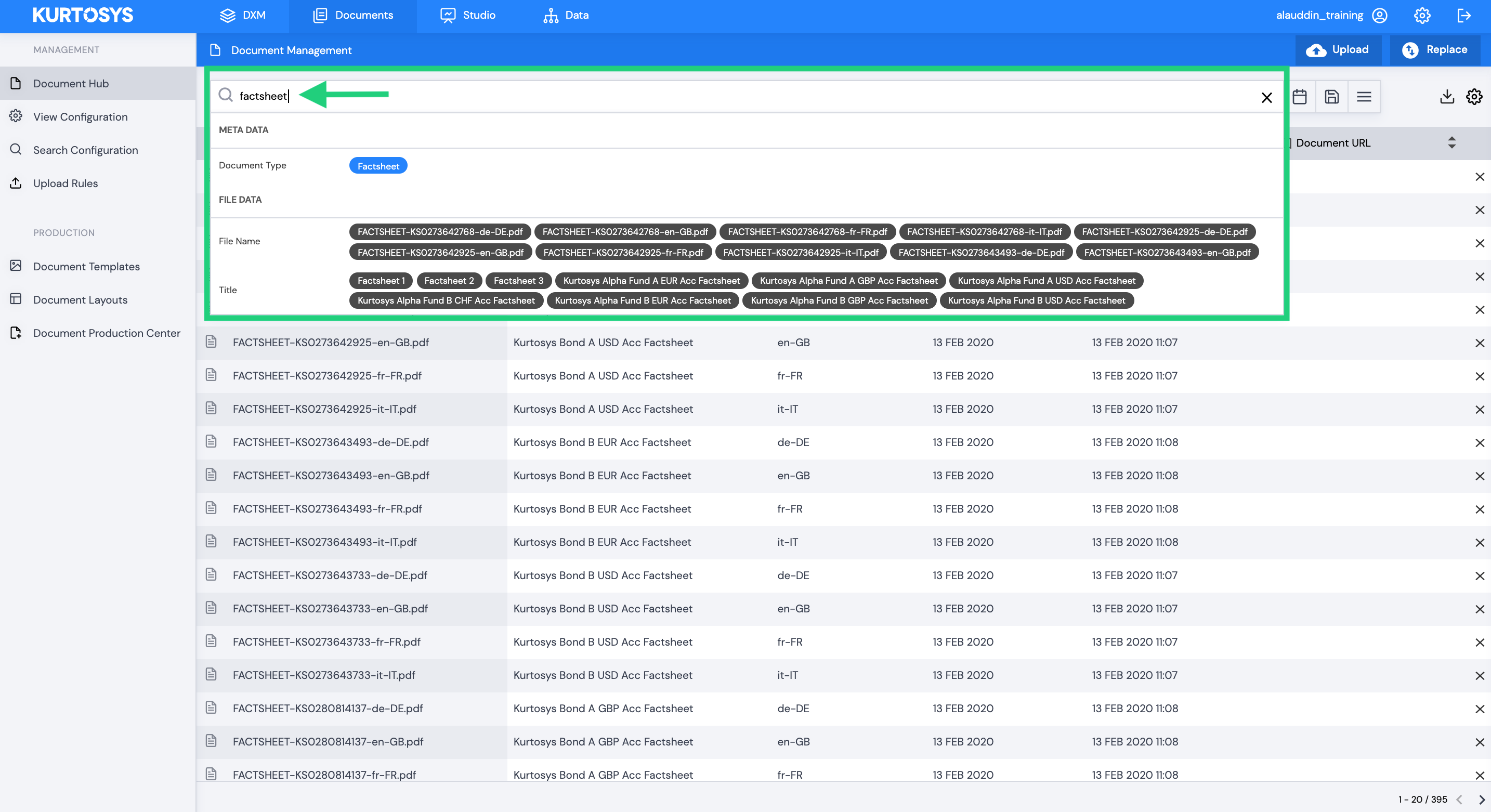Select the Factsheet 1 title chip

pos(381,281)
